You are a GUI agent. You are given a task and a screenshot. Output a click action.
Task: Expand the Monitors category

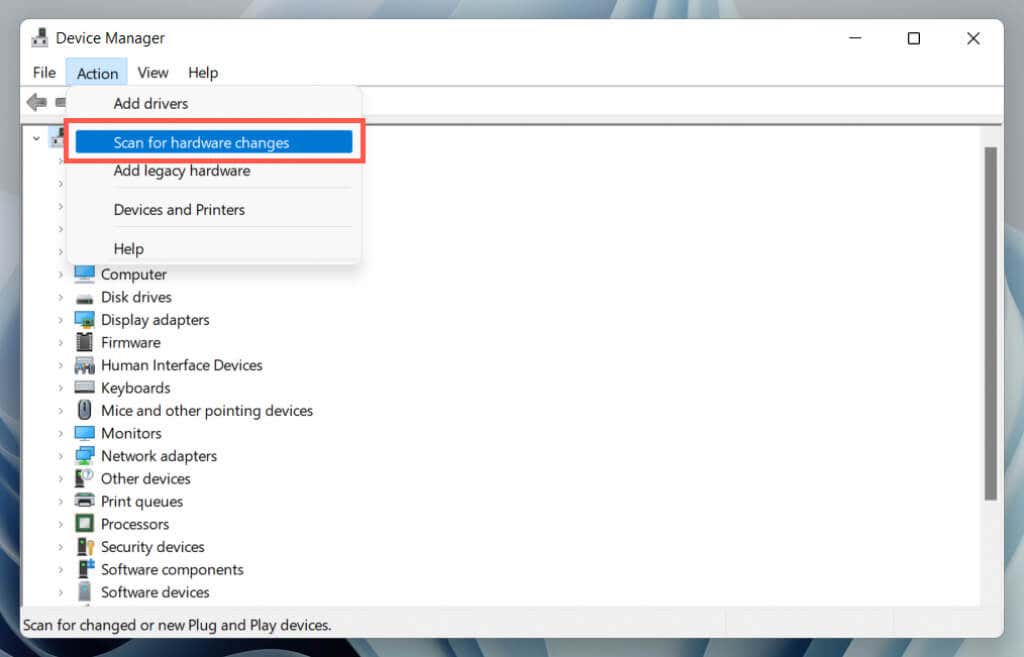[x=61, y=433]
